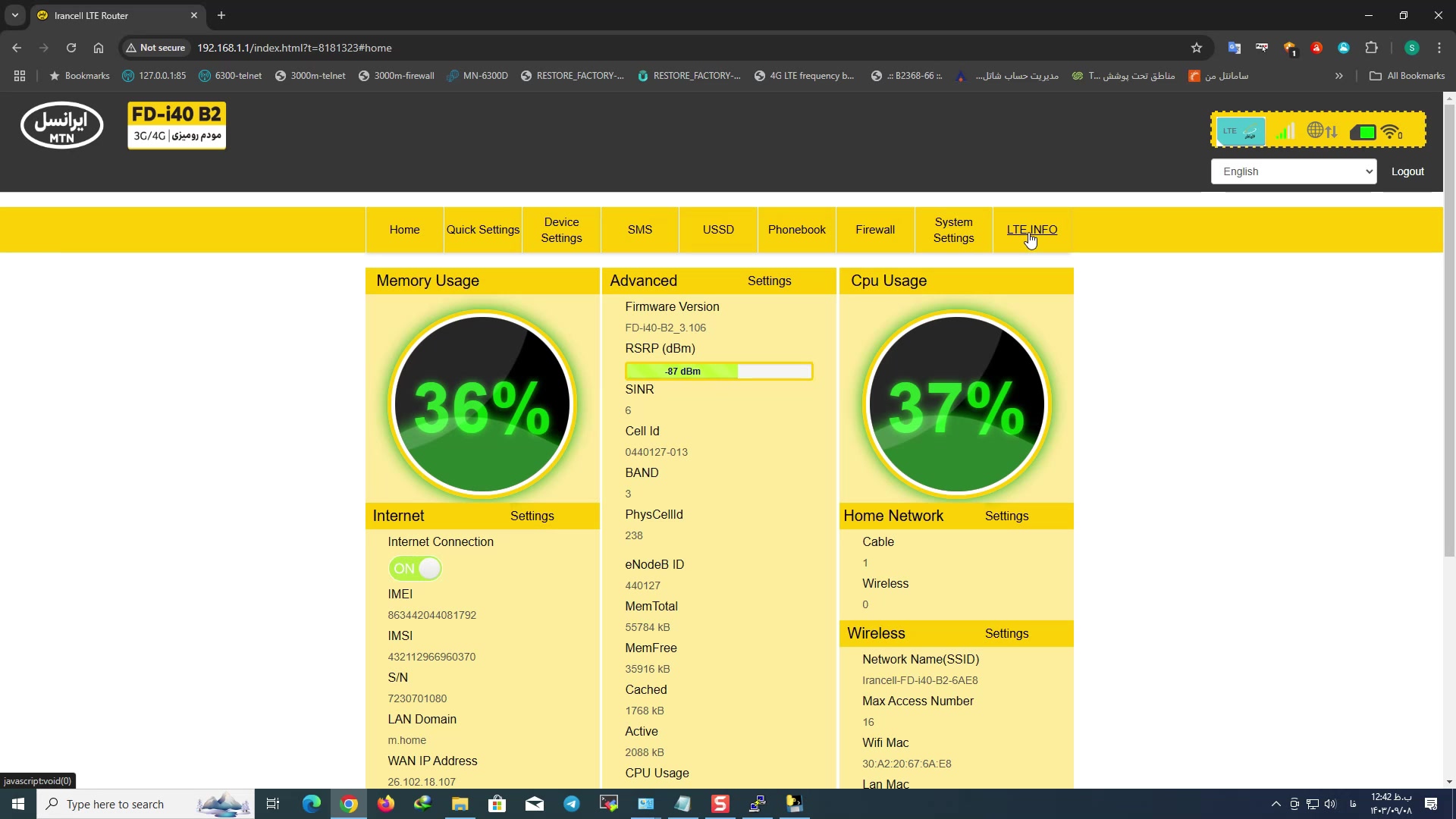Open Internet panel Settings link

point(532,516)
